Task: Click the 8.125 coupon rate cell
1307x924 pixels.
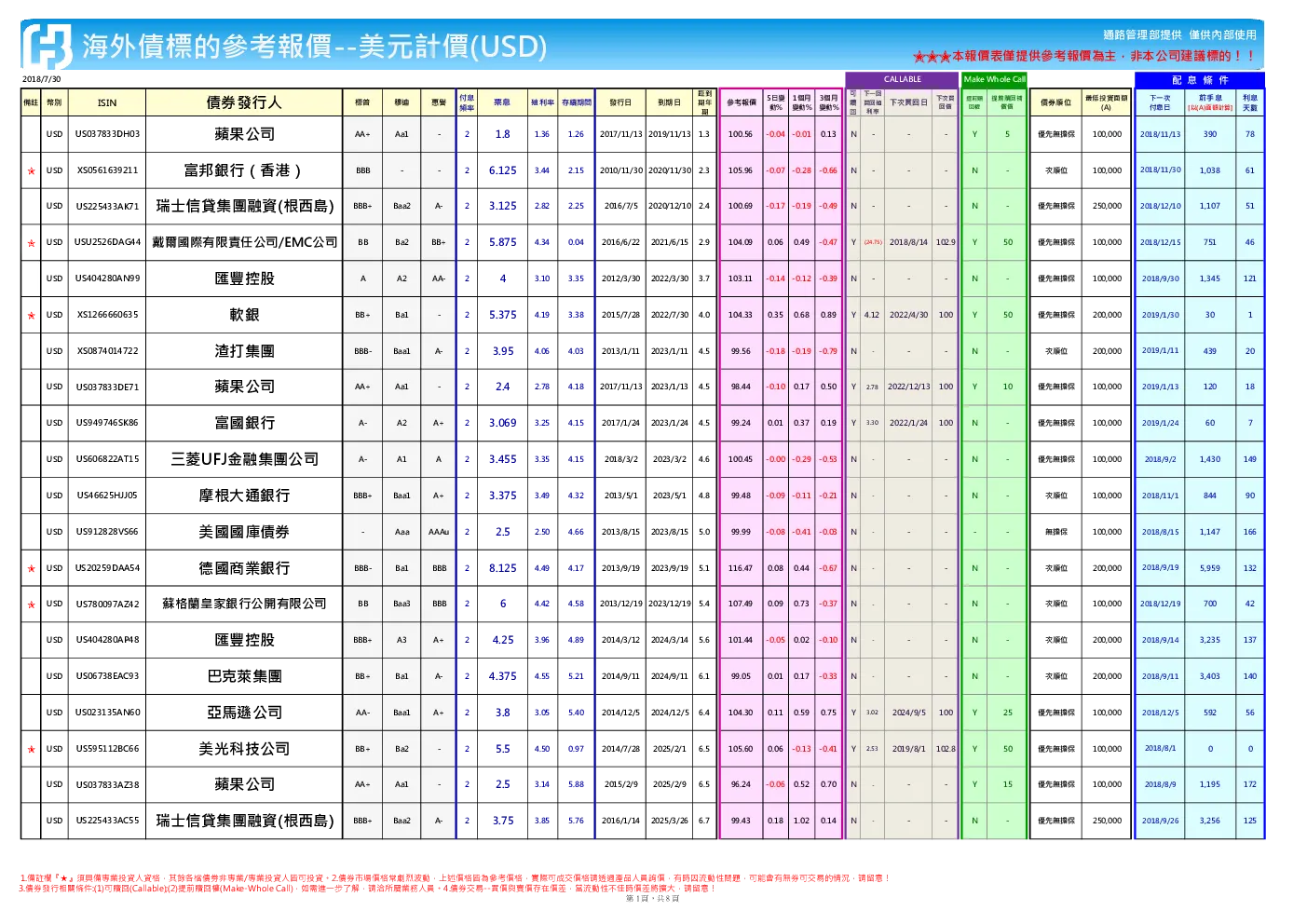Action: click(503, 568)
